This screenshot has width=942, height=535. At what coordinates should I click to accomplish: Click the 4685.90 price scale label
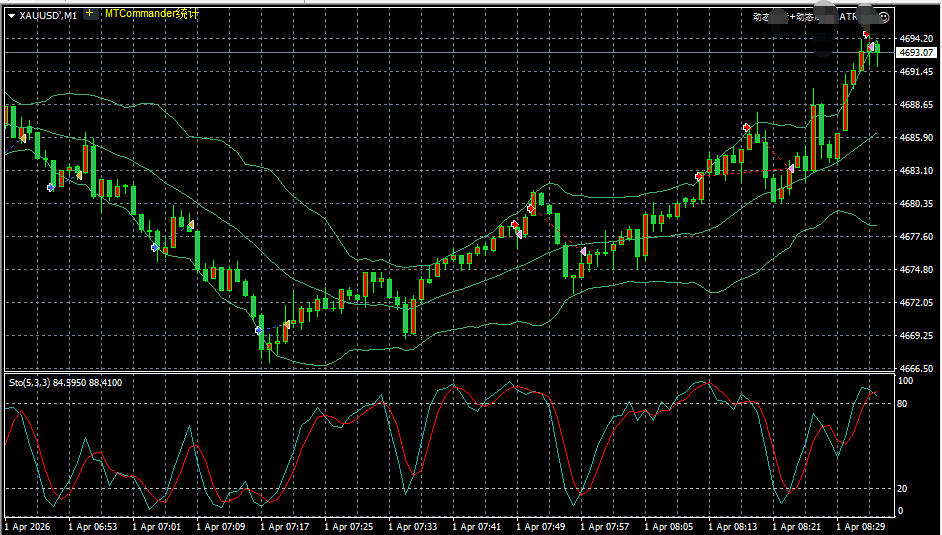coord(916,138)
